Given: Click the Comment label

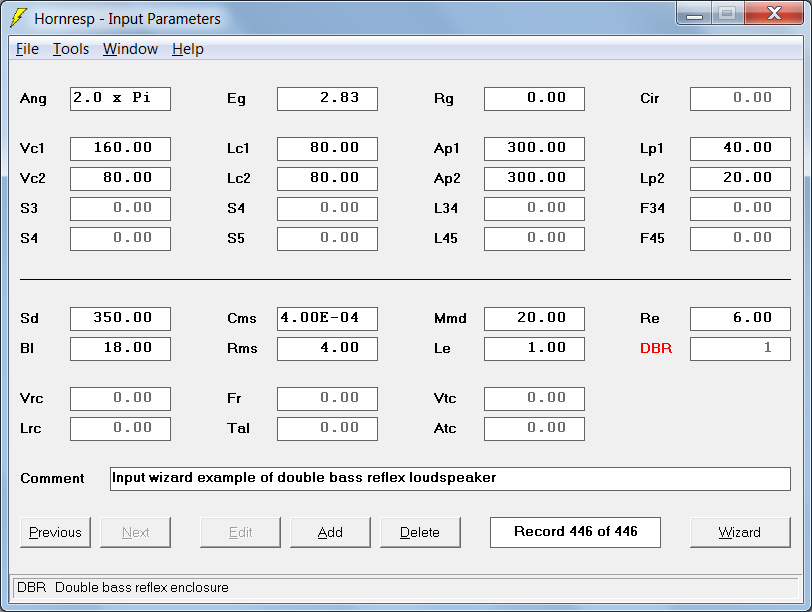Looking at the screenshot, I should coord(52,478).
